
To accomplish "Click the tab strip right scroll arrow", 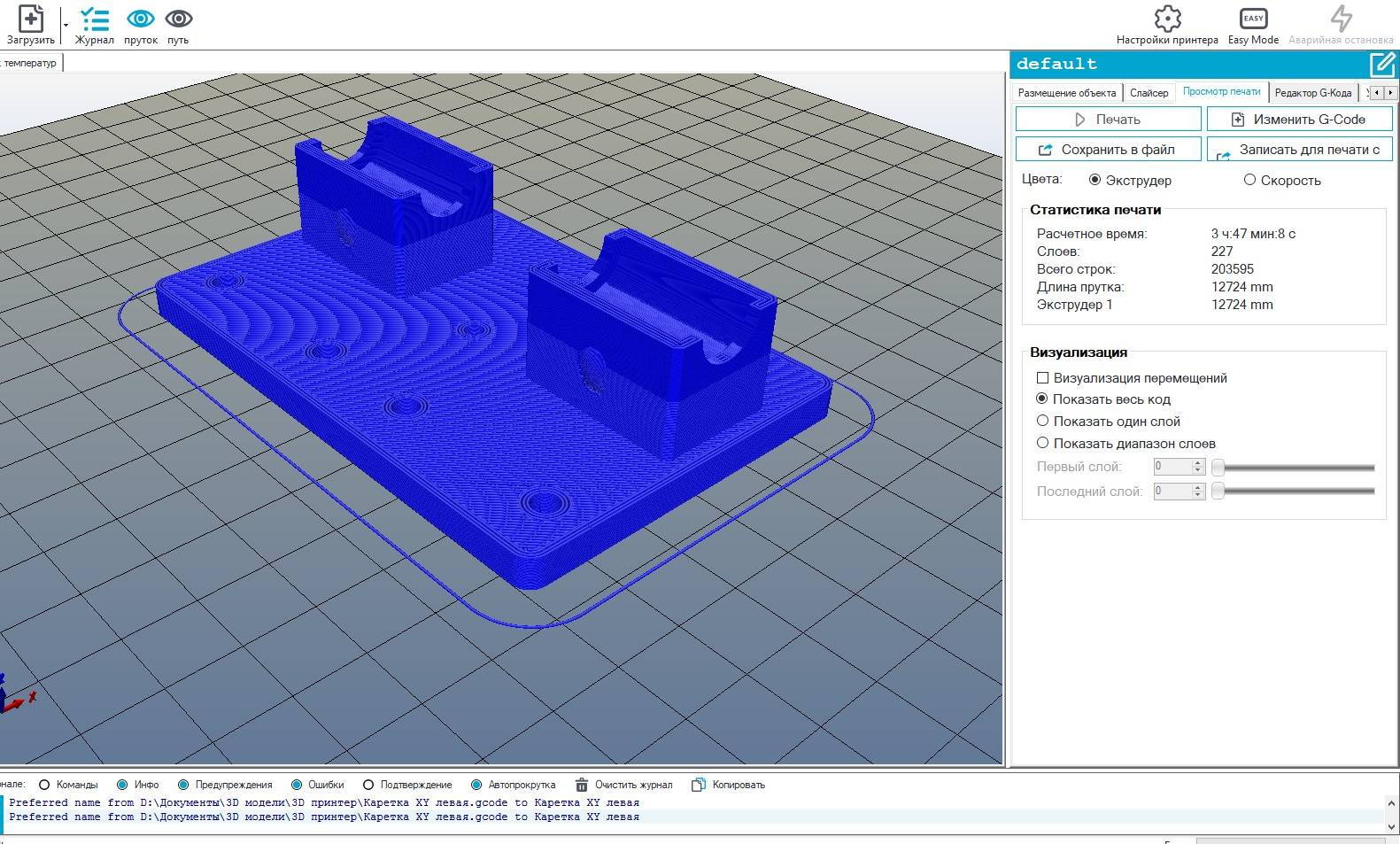I will click(x=1390, y=92).
